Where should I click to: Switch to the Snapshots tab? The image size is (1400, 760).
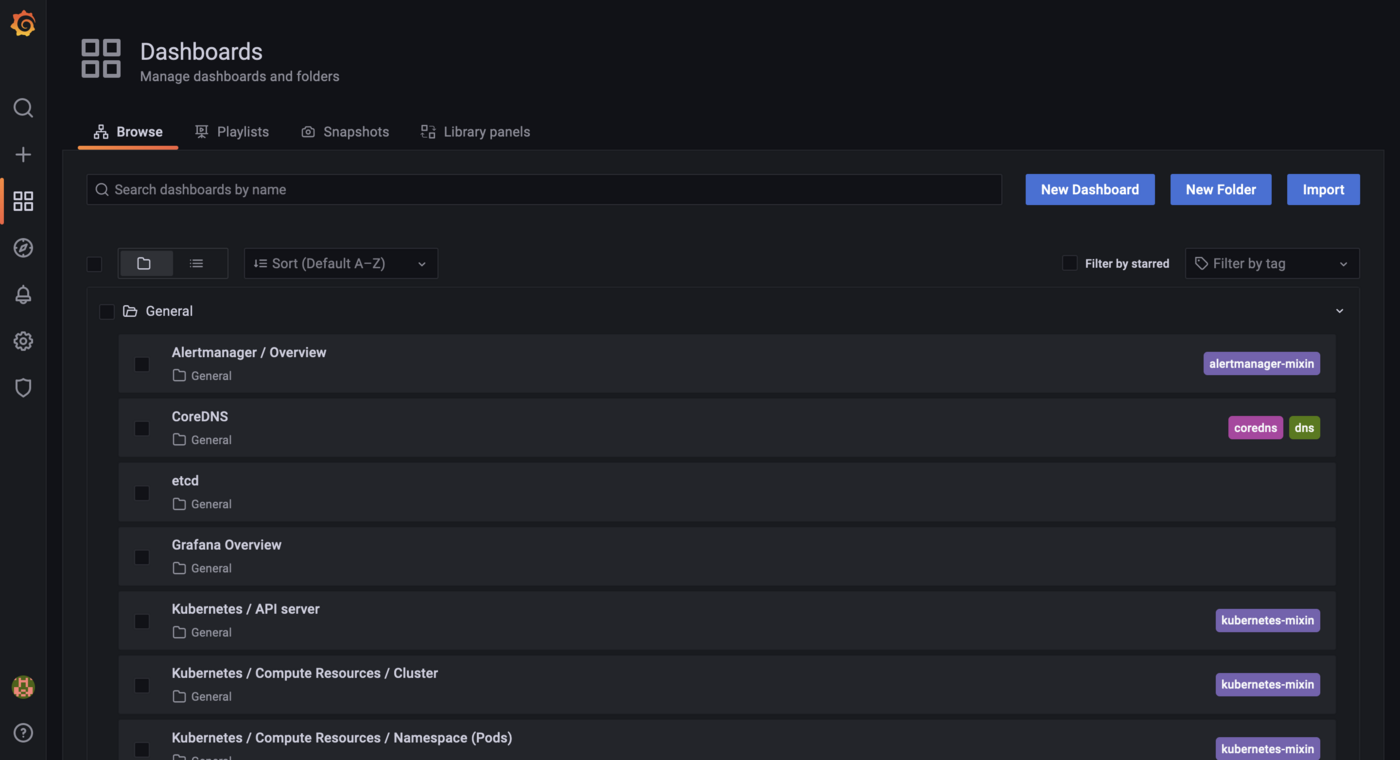[345, 131]
